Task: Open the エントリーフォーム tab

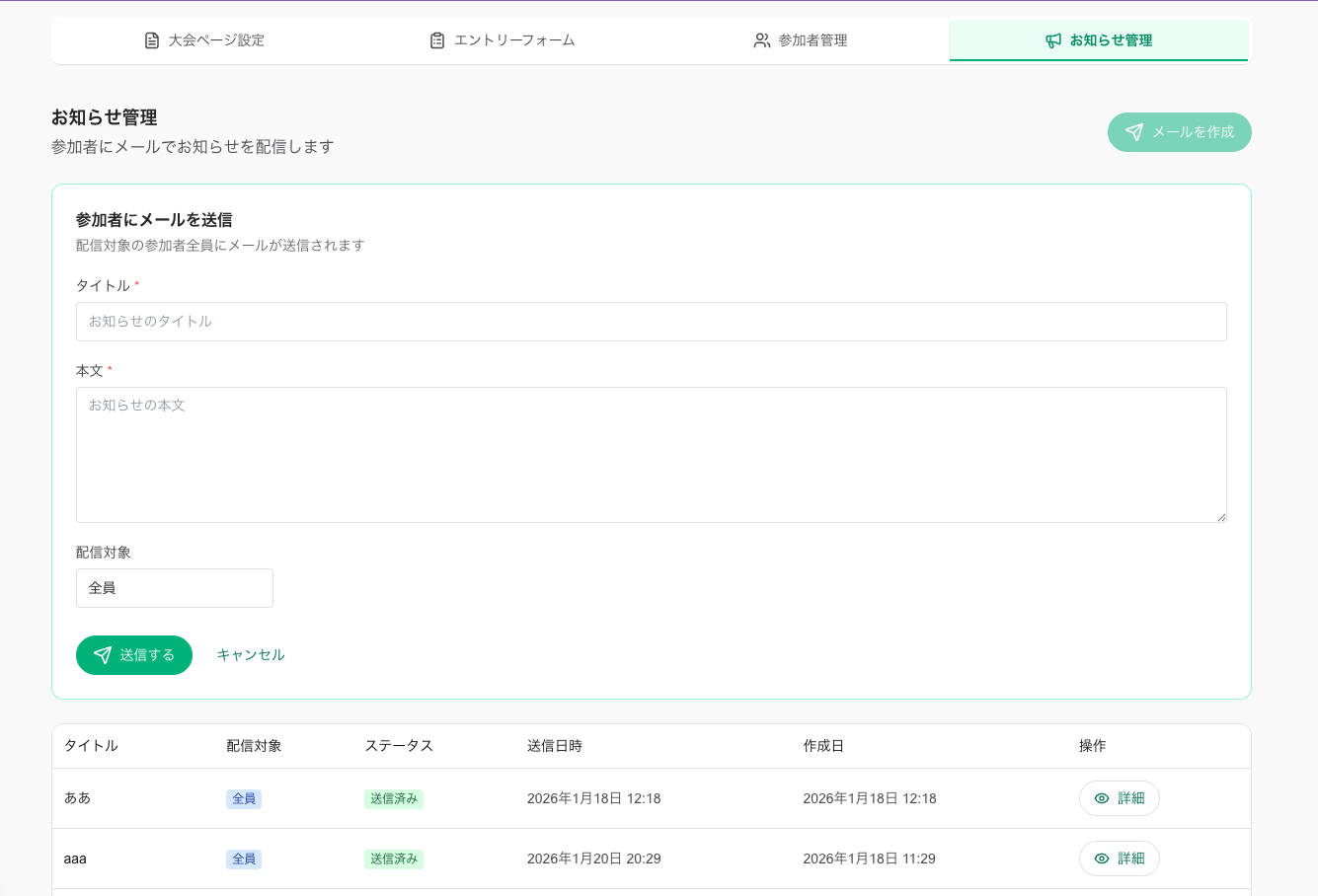Action: pos(503,40)
